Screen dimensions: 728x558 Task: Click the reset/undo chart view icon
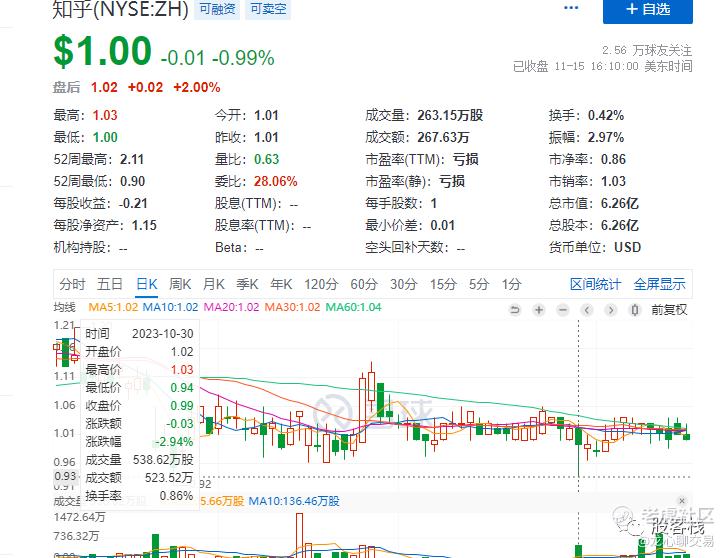514,310
